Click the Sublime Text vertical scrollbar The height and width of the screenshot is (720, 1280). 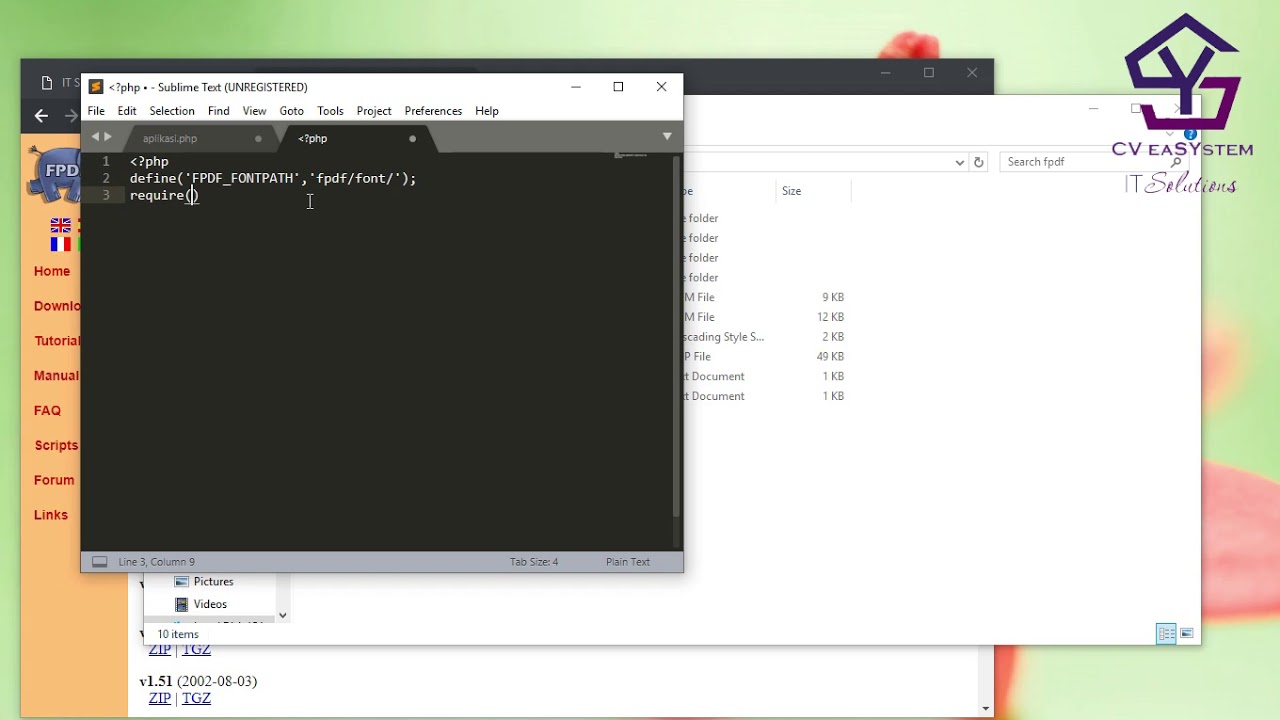[677, 335]
